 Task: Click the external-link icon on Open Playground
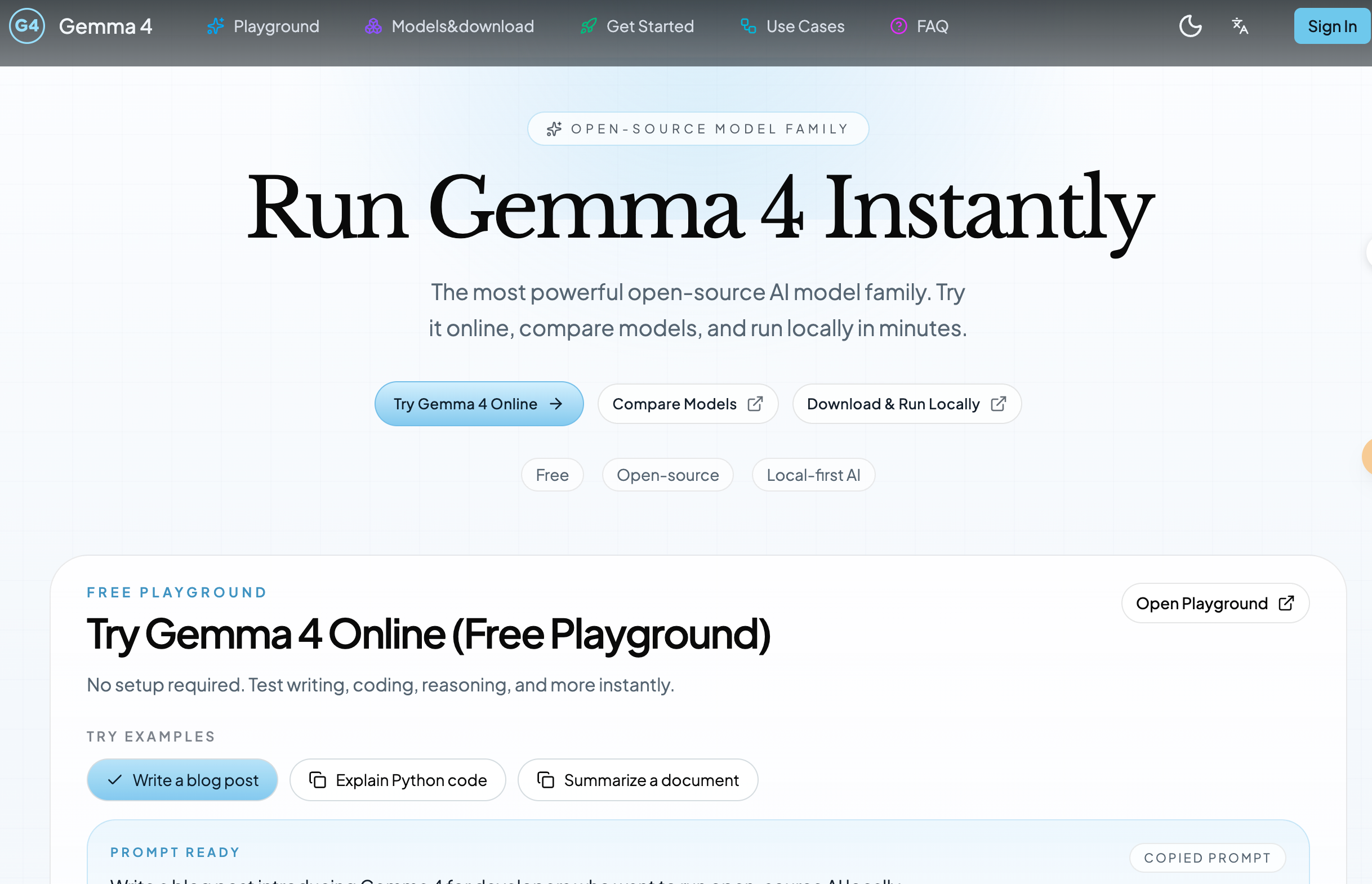click(1286, 602)
